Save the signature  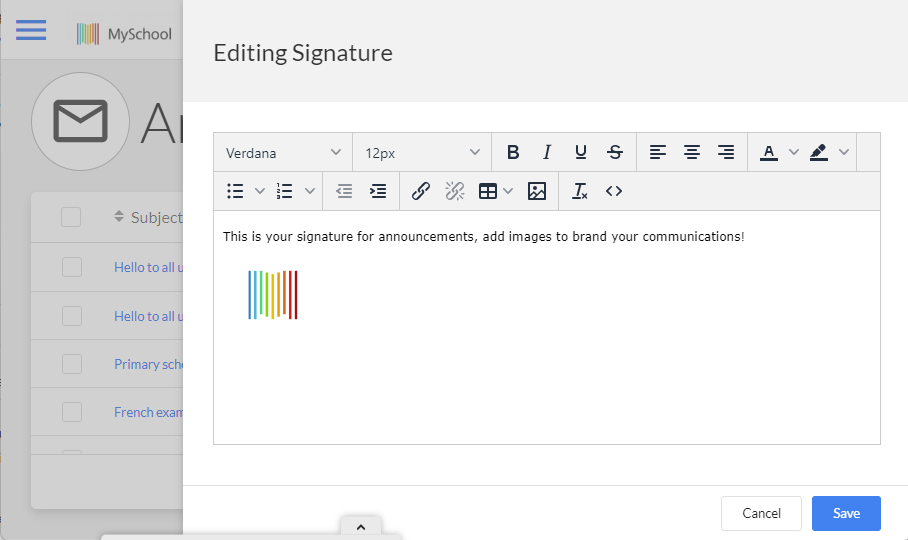(846, 513)
